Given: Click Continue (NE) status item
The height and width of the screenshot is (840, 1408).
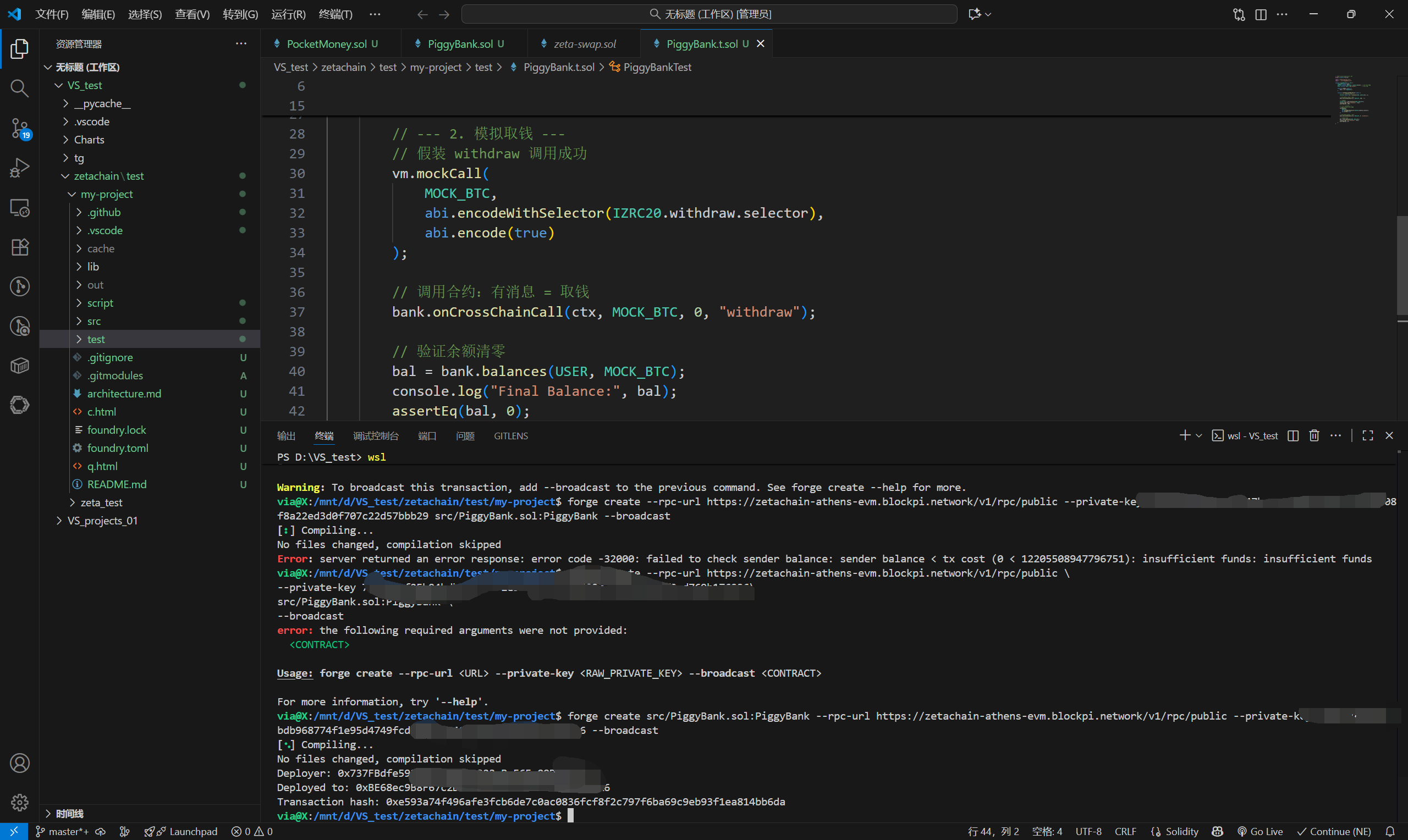Looking at the screenshot, I should tap(1334, 831).
